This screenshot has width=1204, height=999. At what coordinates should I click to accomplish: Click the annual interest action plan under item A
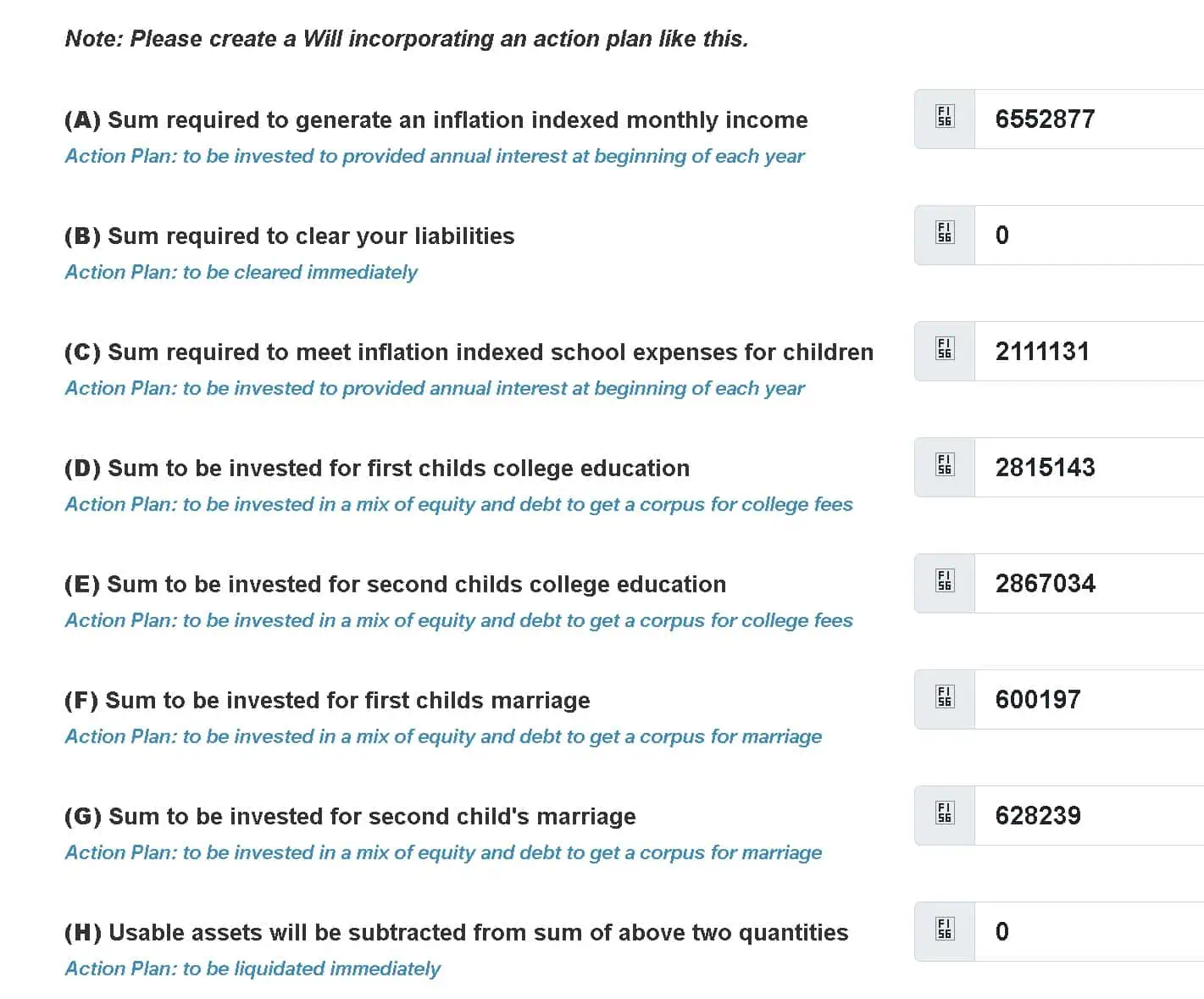click(435, 156)
